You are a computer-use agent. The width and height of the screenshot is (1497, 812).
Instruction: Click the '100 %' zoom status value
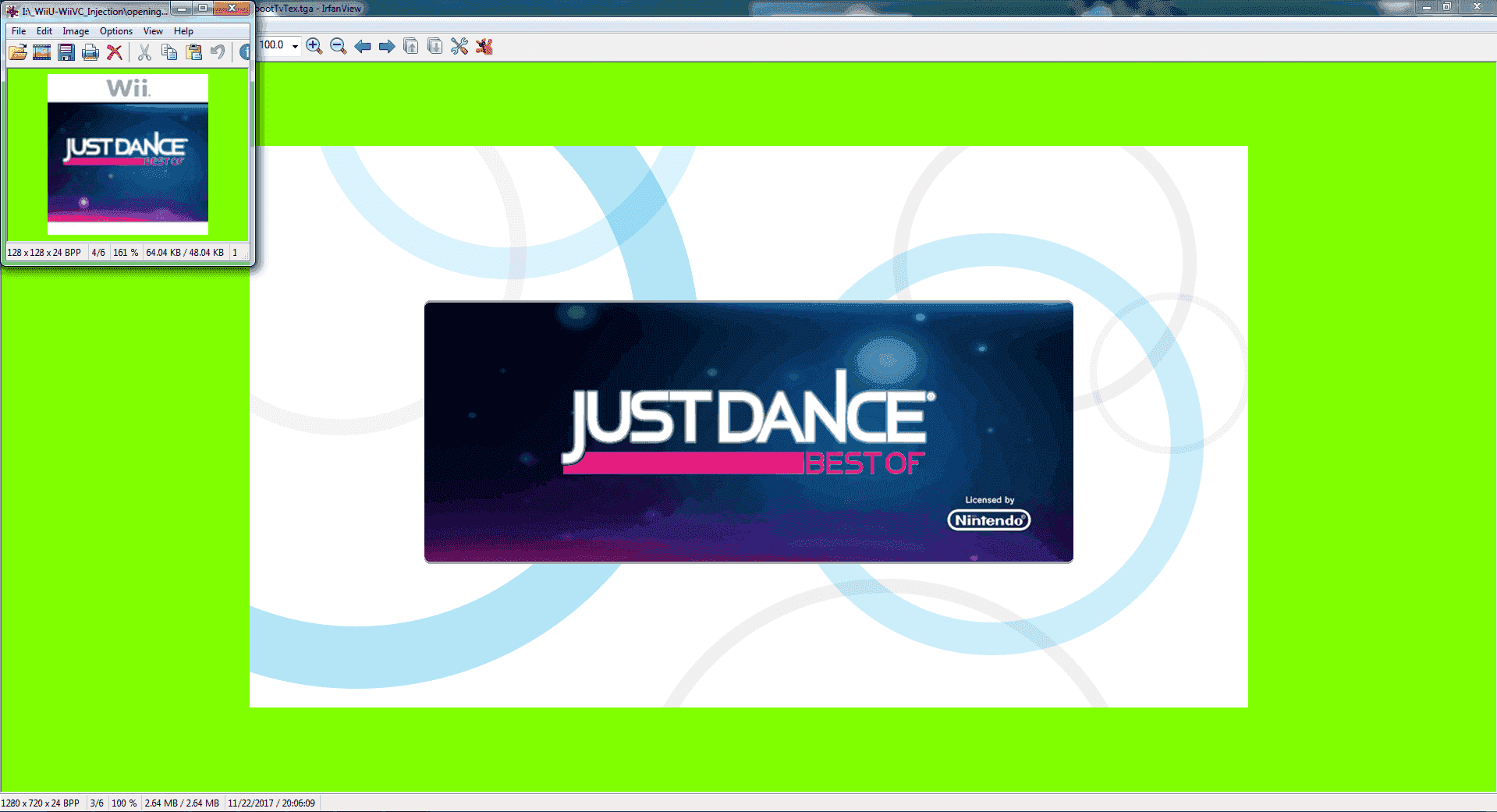124,803
